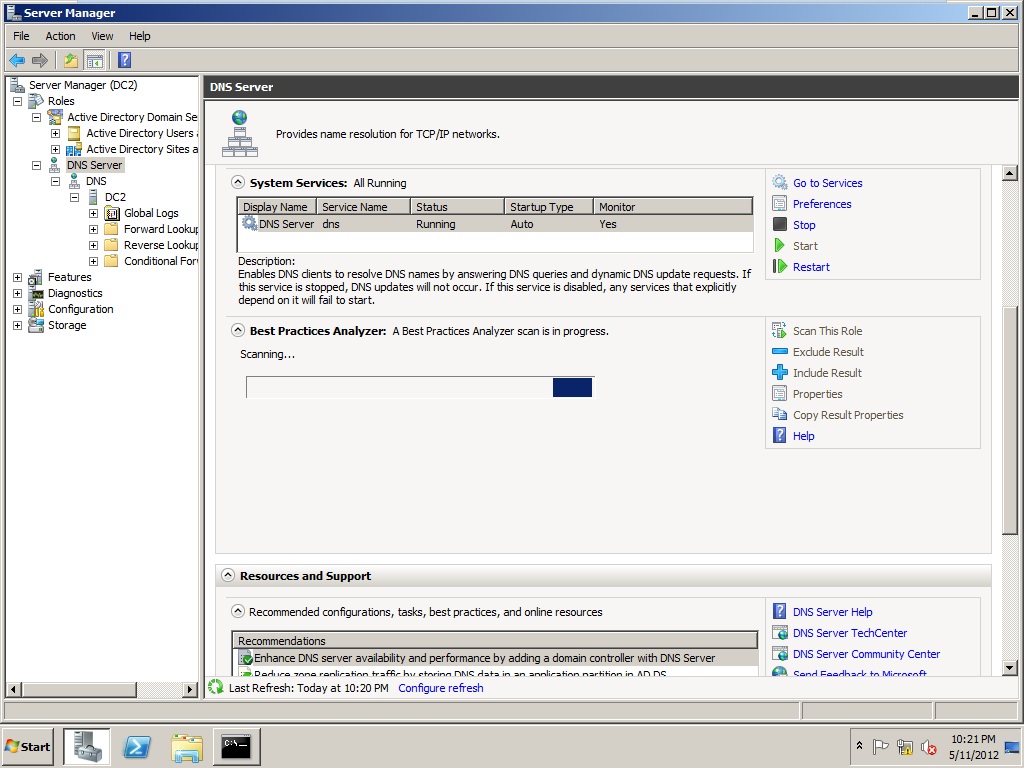The height and width of the screenshot is (768, 1024).
Task: Collapse the Best Practices Analyzer section
Action: tap(238, 330)
